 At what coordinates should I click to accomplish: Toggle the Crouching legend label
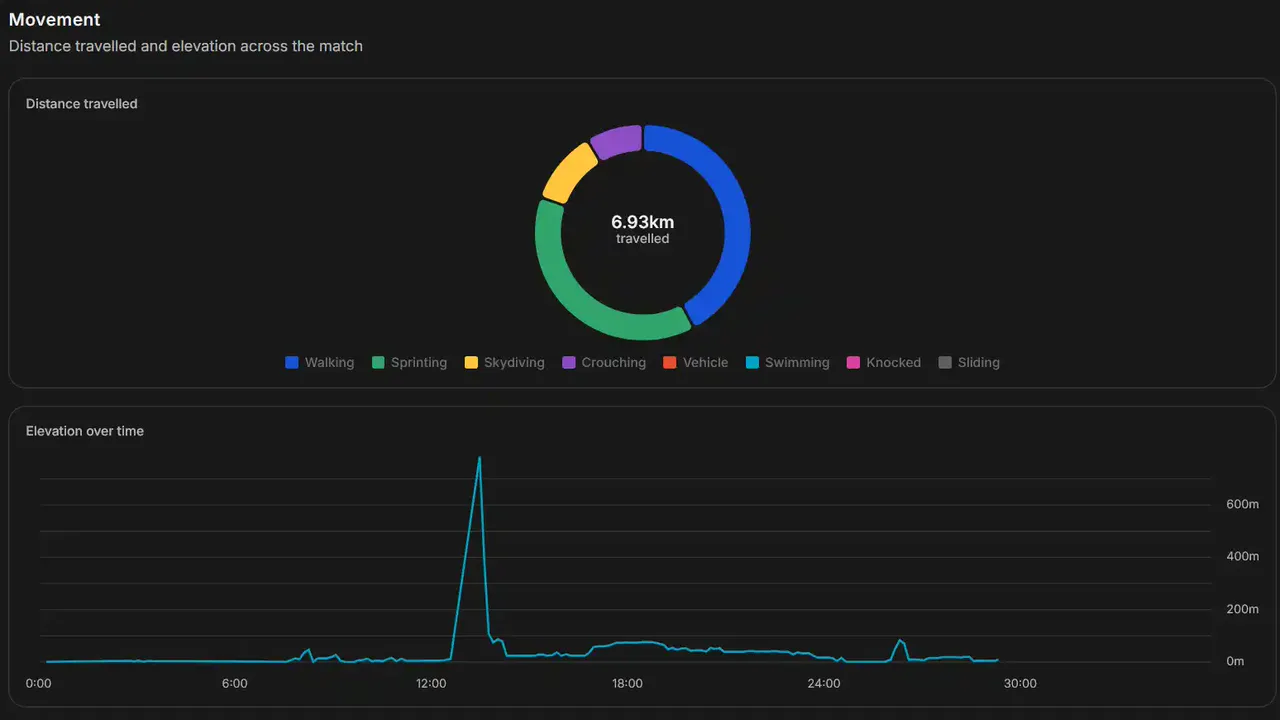click(614, 363)
